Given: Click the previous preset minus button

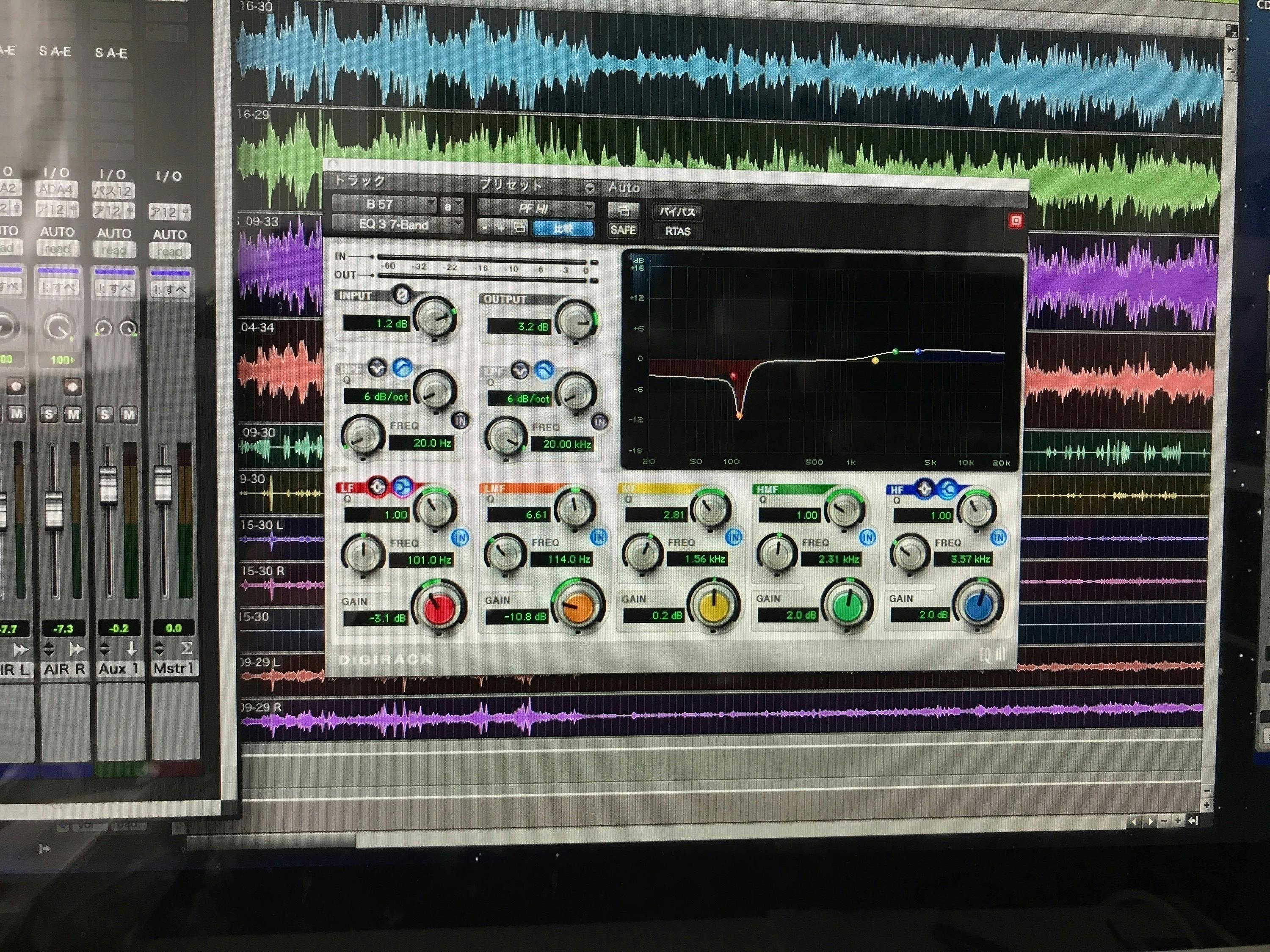Looking at the screenshot, I should [x=486, y=228].
